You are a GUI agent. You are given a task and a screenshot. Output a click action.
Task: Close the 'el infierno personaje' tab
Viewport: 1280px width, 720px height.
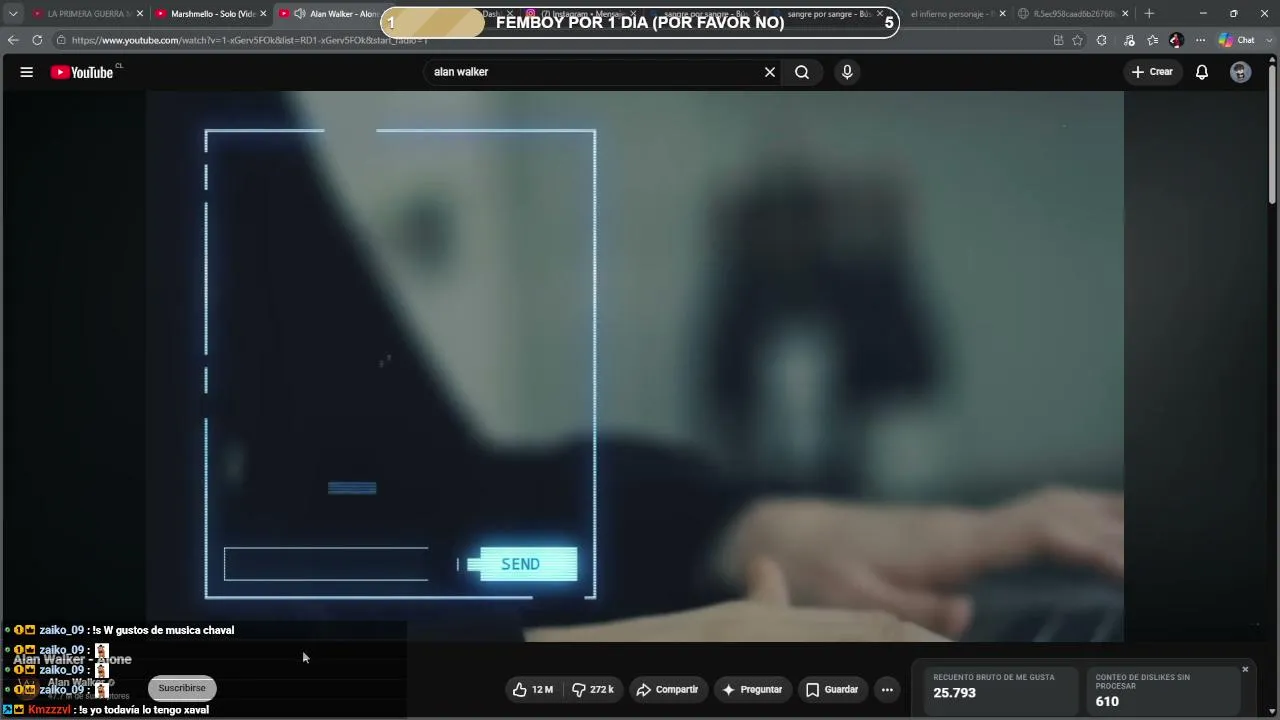(1001, 14)
